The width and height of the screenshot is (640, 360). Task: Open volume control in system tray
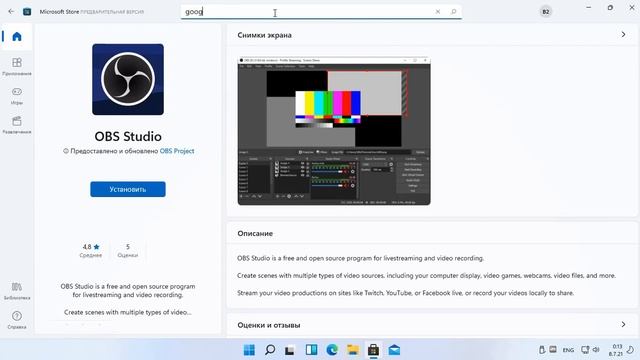point(596,350)
